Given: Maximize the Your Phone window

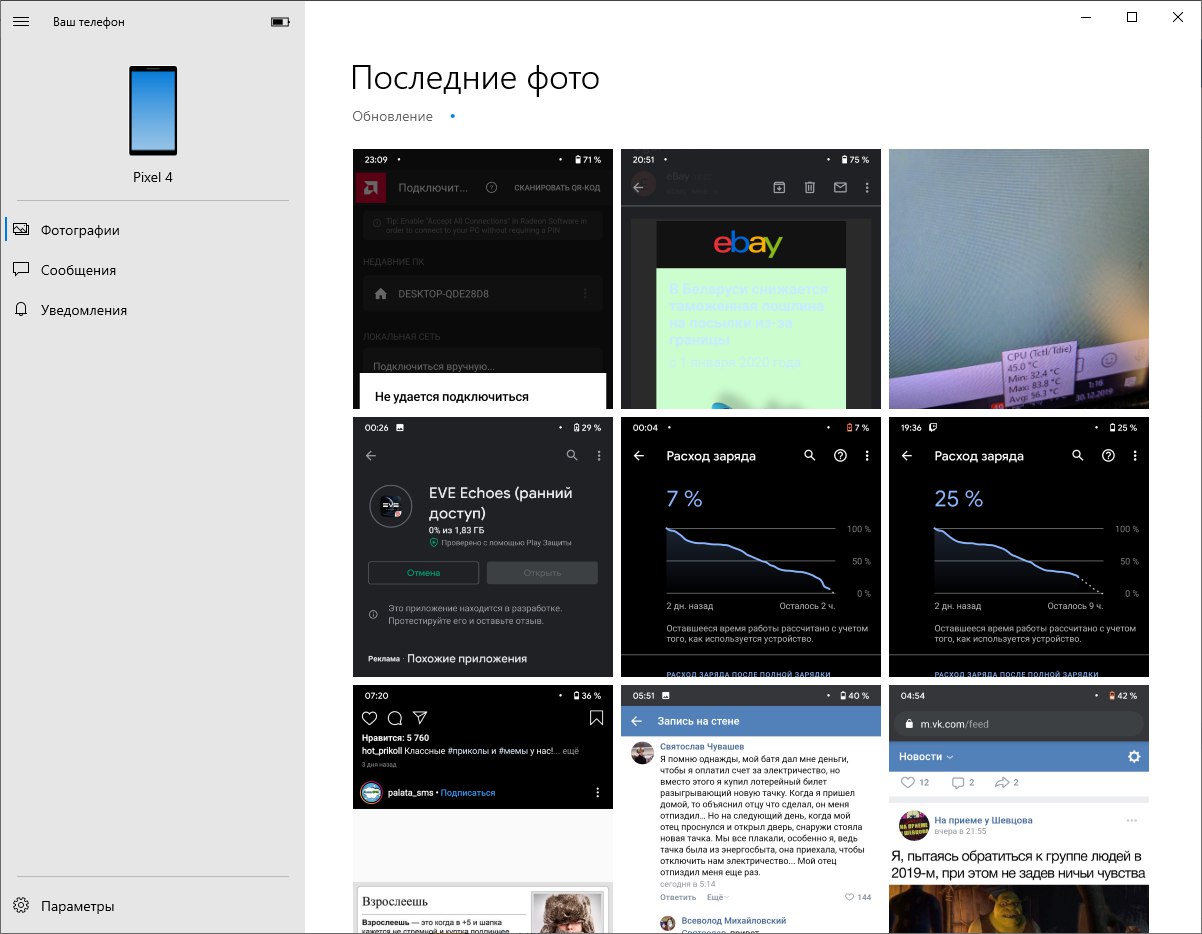Looking at the screenshot, I should click(x=1132, y=17).
